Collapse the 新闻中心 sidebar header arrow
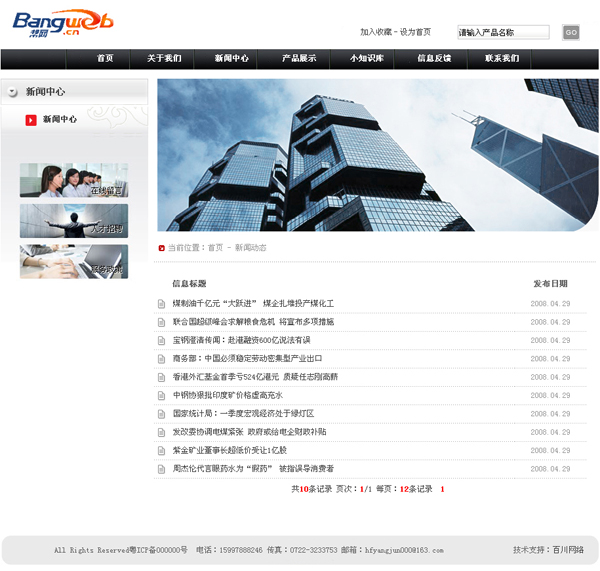Screen dimensions: 600x571 [x=13, y=92]
